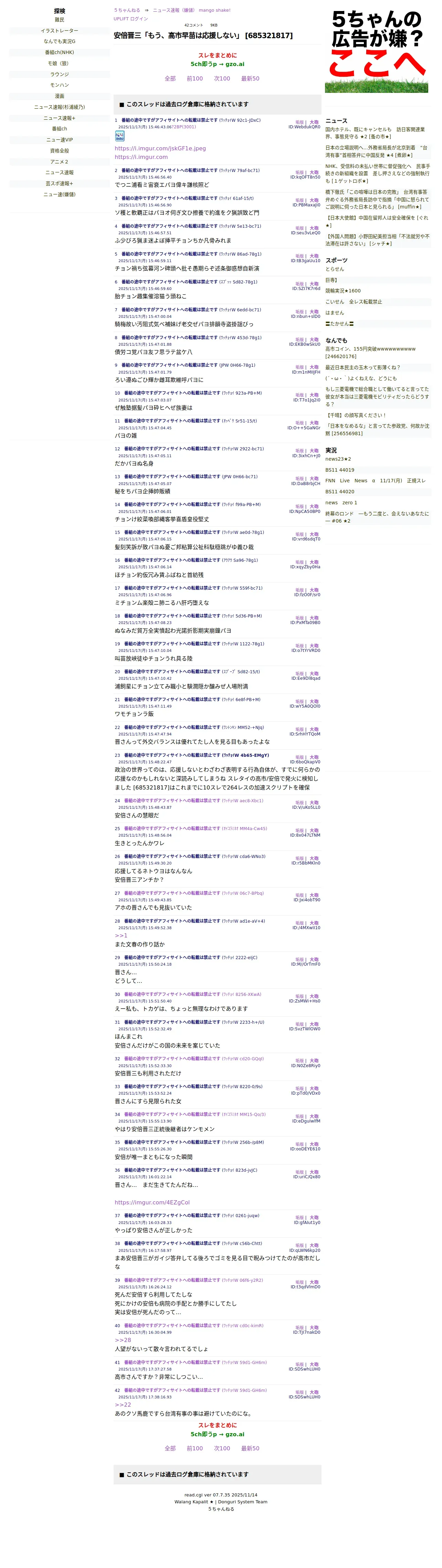Open the i.imgur.com/jskGF1e.jpeg link in post 1

tap(160, 149)
